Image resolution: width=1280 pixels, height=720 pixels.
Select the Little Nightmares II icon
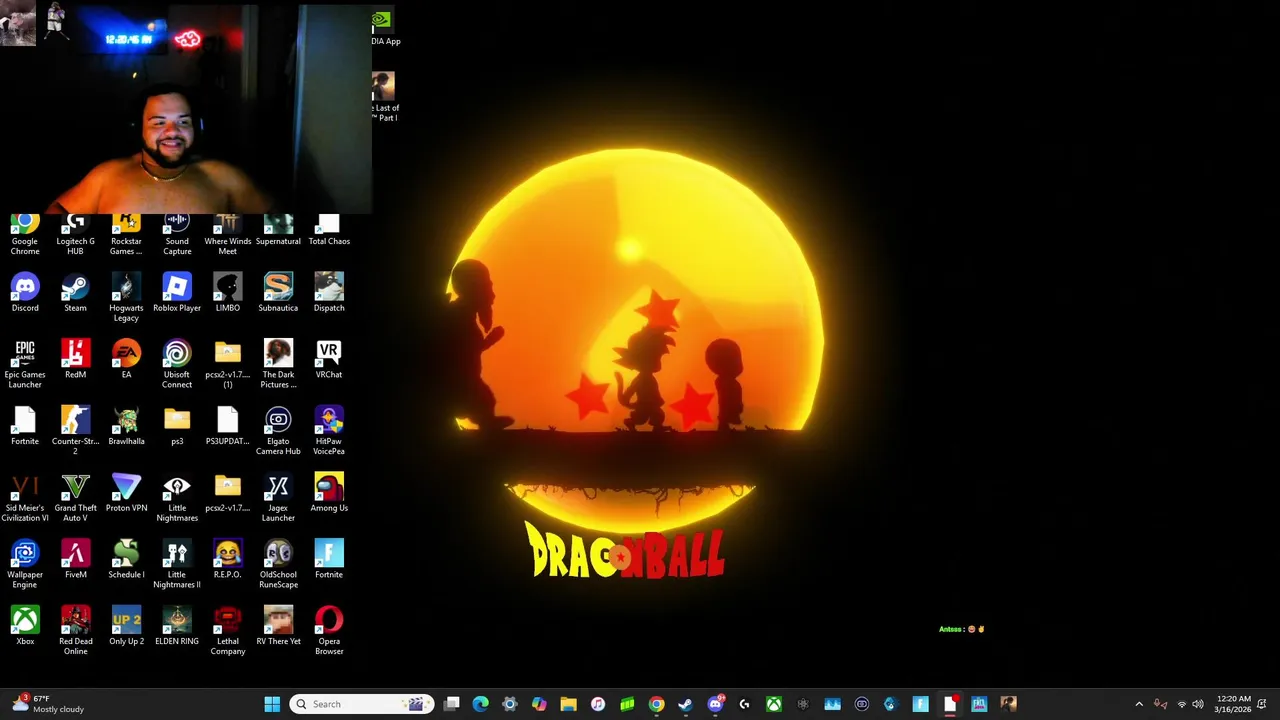pyautogui.click(x=177, y=565)
